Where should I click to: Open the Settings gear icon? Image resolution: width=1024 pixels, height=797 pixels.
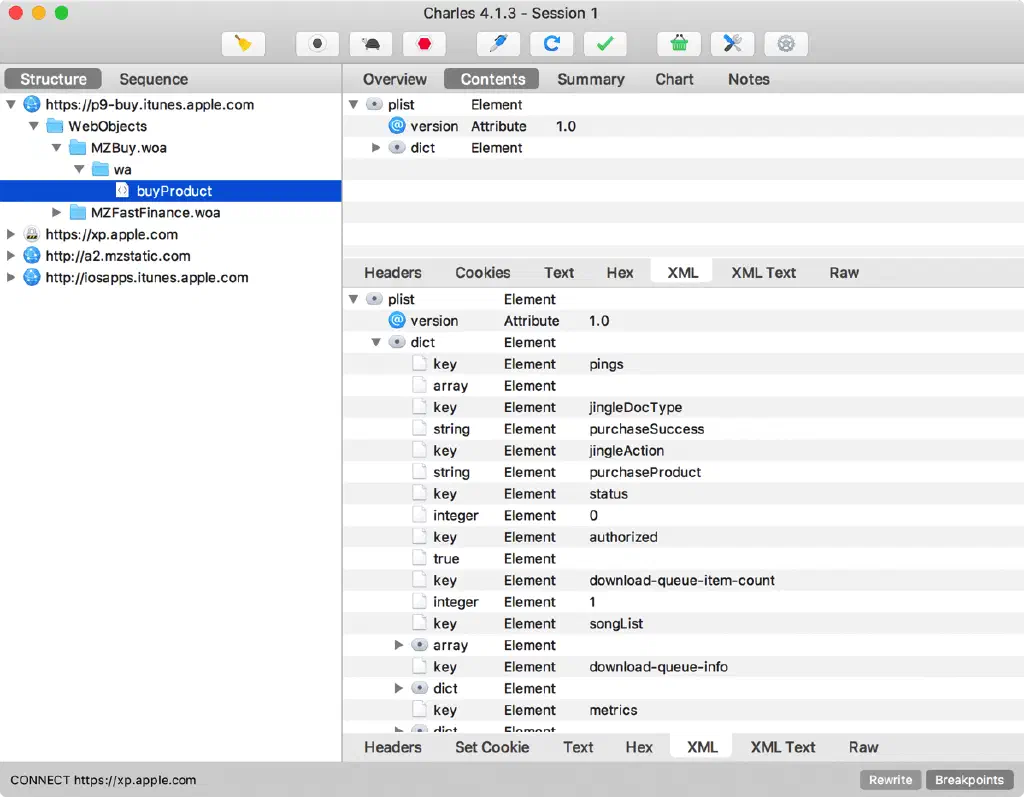tap(786, 44)
